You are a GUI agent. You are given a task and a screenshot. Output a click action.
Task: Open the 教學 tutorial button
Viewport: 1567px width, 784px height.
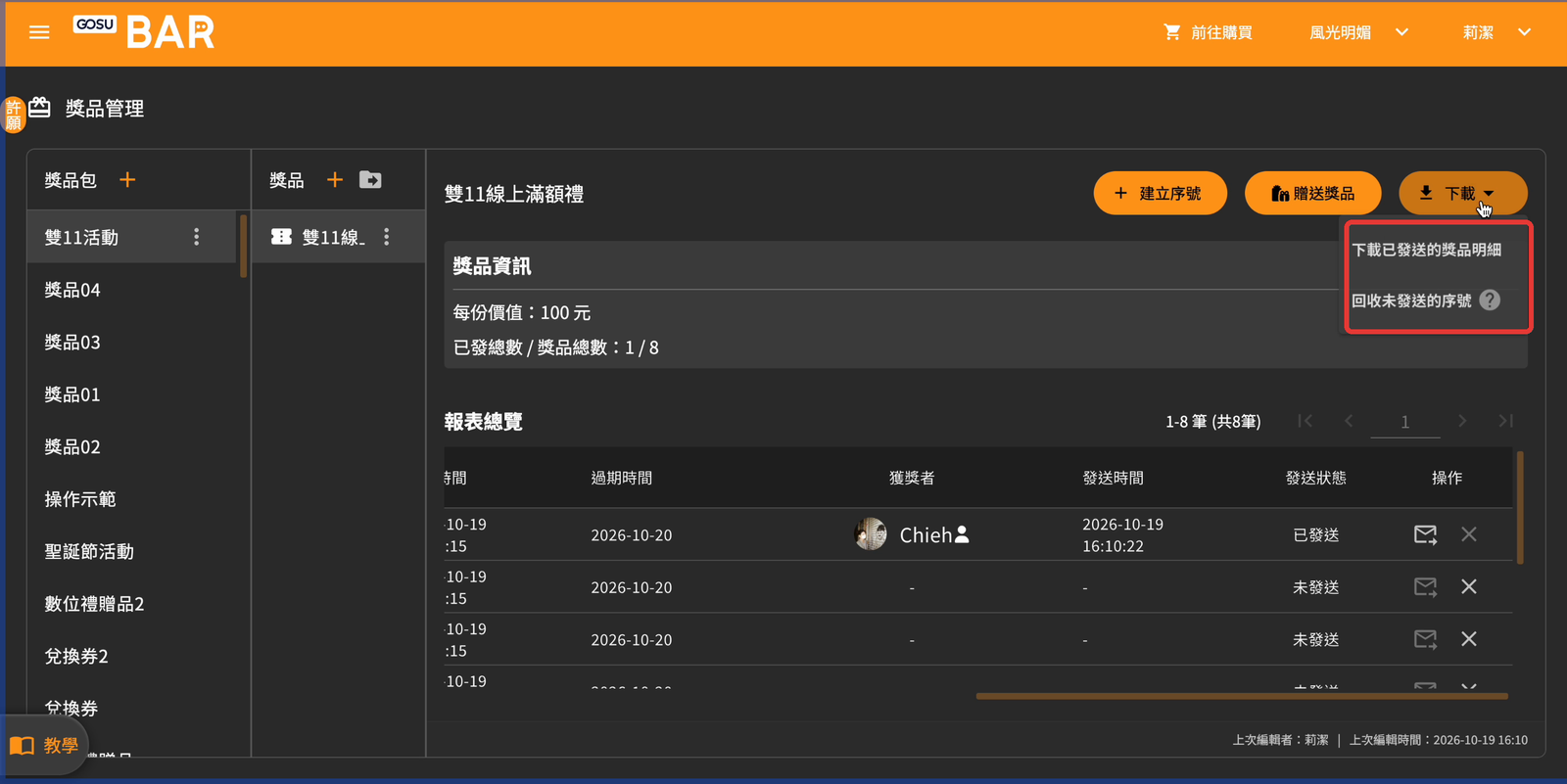[44, 746]
